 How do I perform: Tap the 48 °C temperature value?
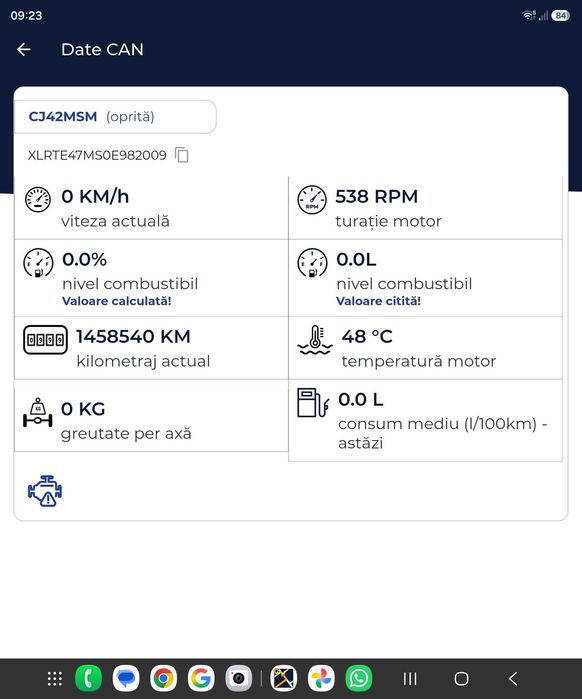pos(367,337)
